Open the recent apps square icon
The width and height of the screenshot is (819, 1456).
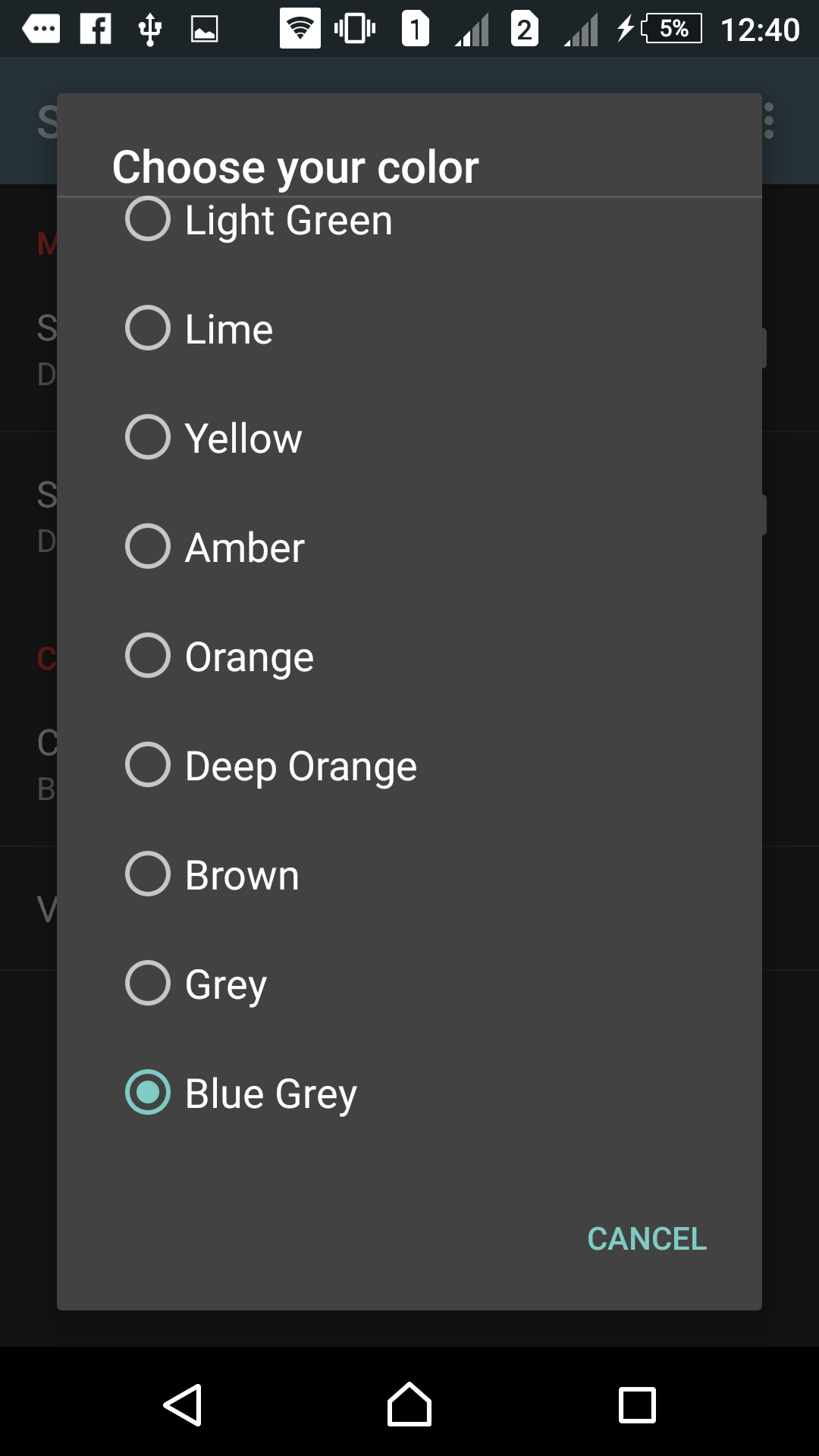(x=637, y=1405)
